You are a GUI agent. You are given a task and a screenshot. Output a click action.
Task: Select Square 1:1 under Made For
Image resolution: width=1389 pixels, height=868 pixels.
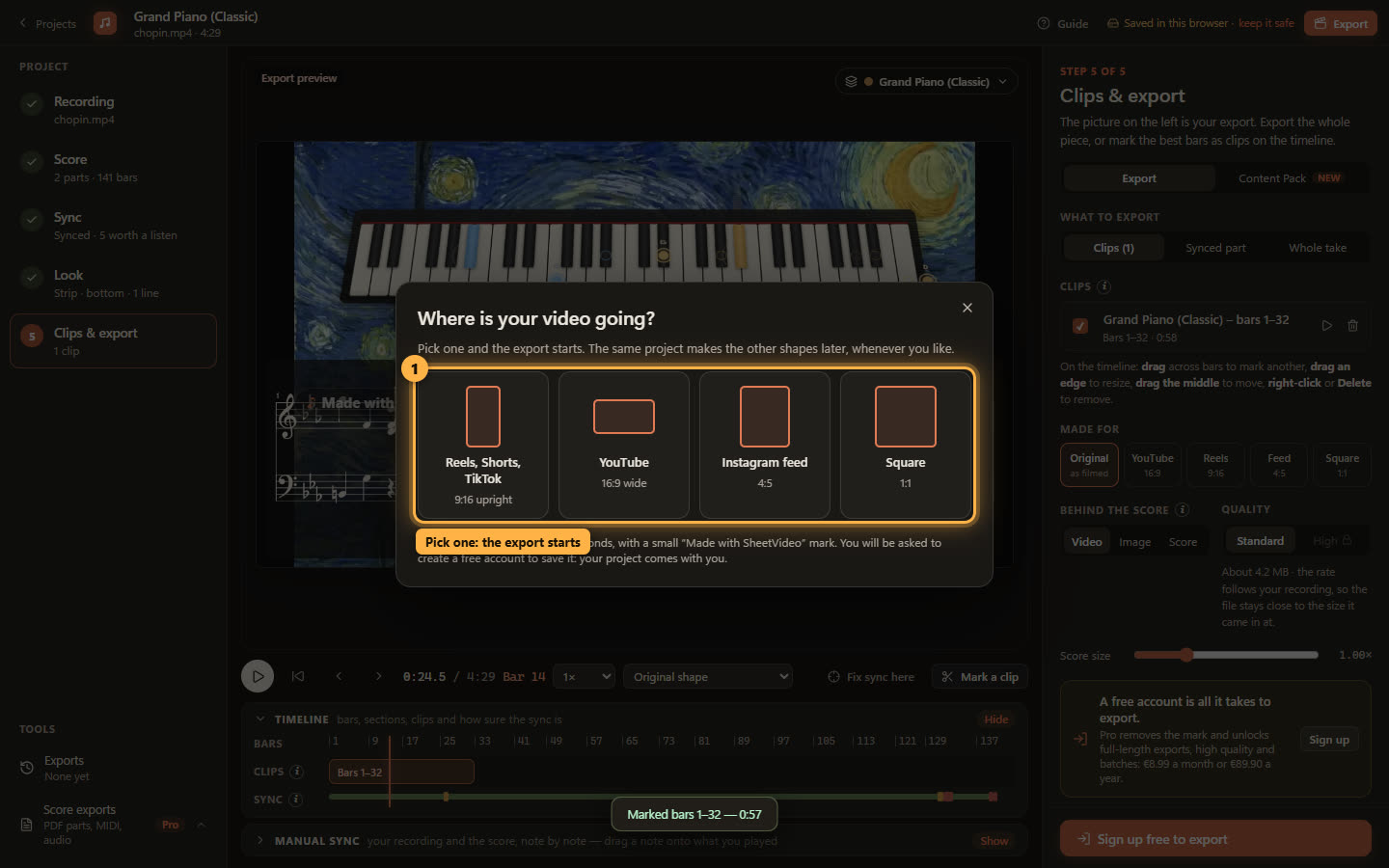[1342, 465]
